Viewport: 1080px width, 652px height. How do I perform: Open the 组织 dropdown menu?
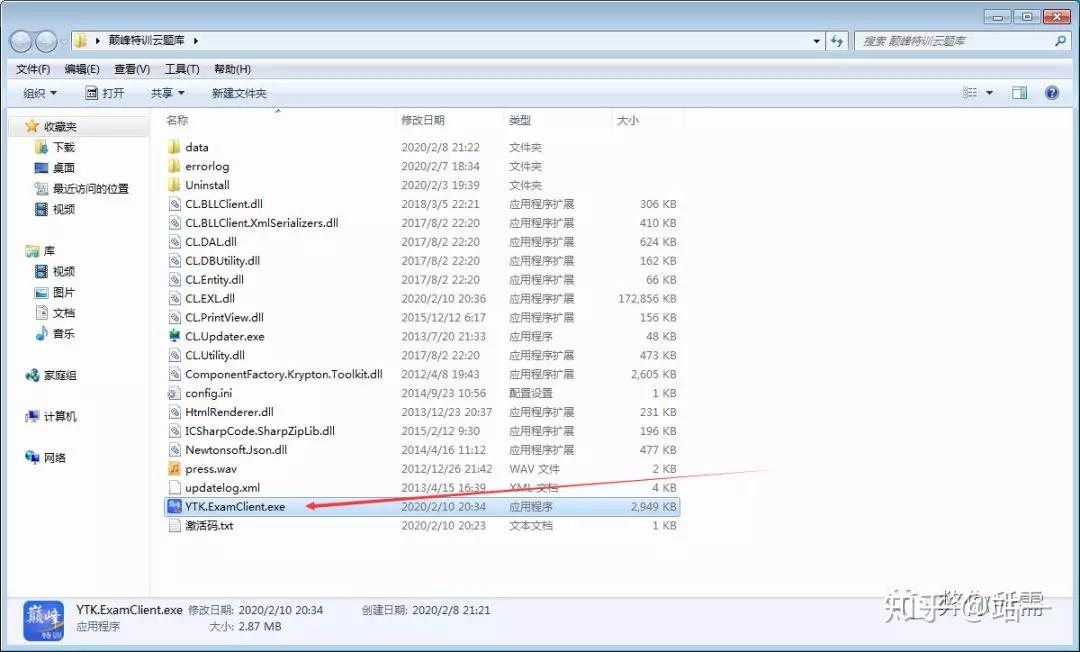[x=38, y=92]
